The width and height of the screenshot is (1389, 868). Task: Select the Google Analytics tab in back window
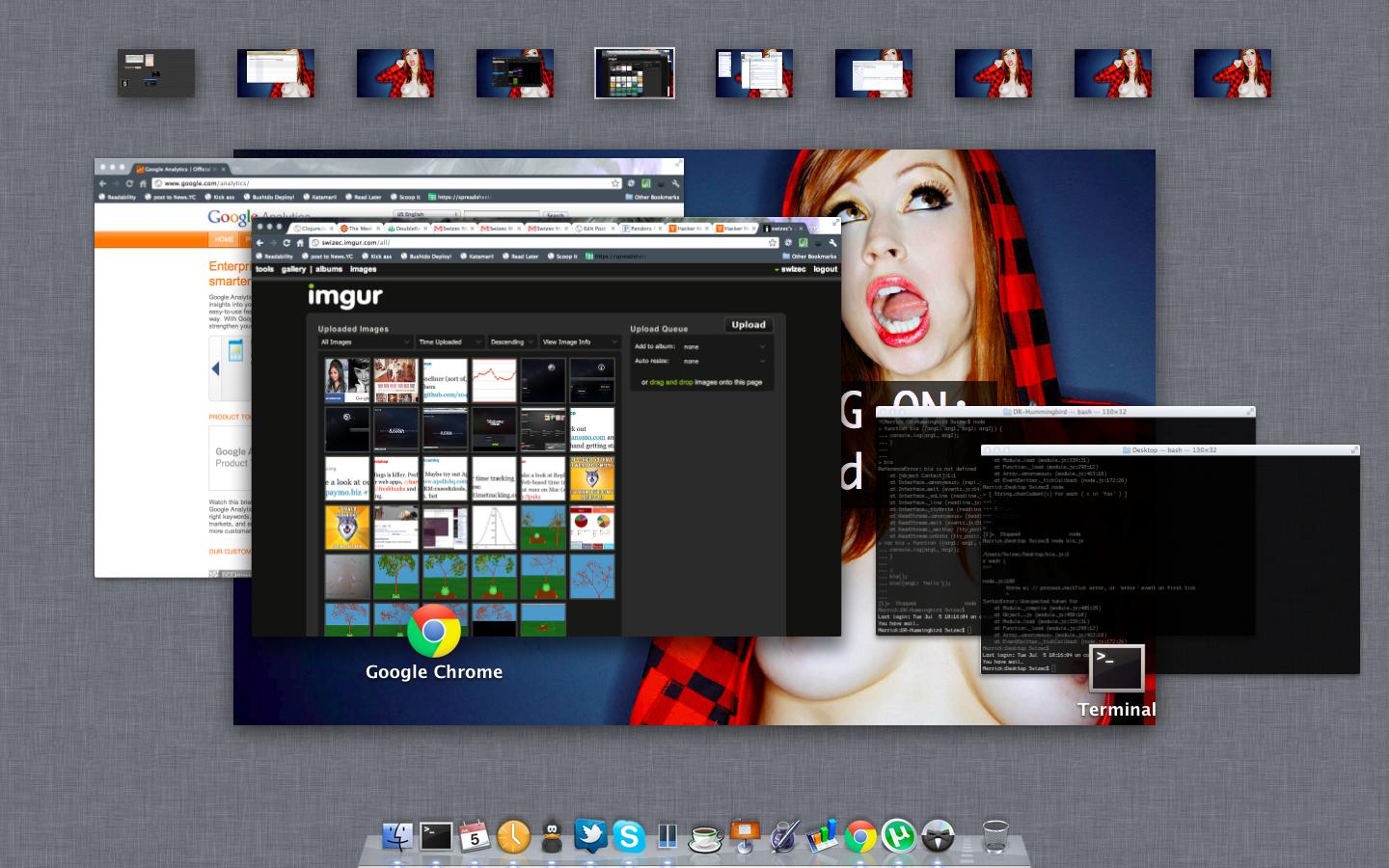(x=179, y=169)
